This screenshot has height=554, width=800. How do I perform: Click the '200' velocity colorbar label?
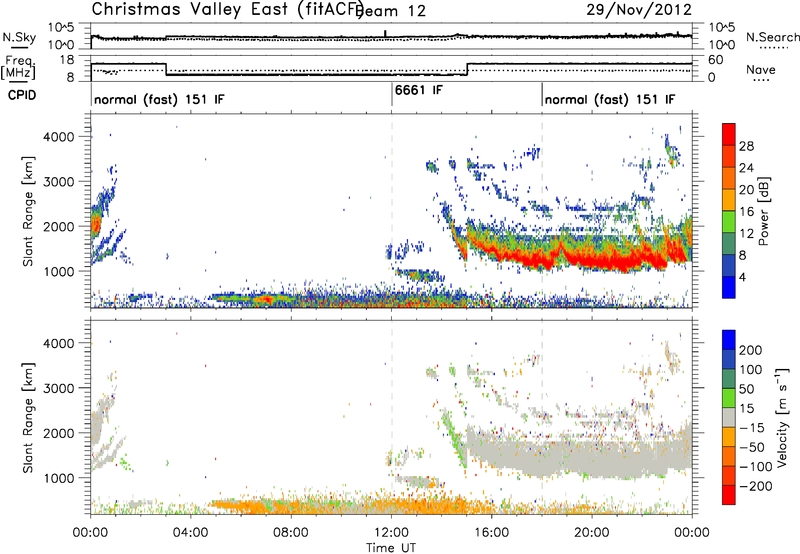751,350
